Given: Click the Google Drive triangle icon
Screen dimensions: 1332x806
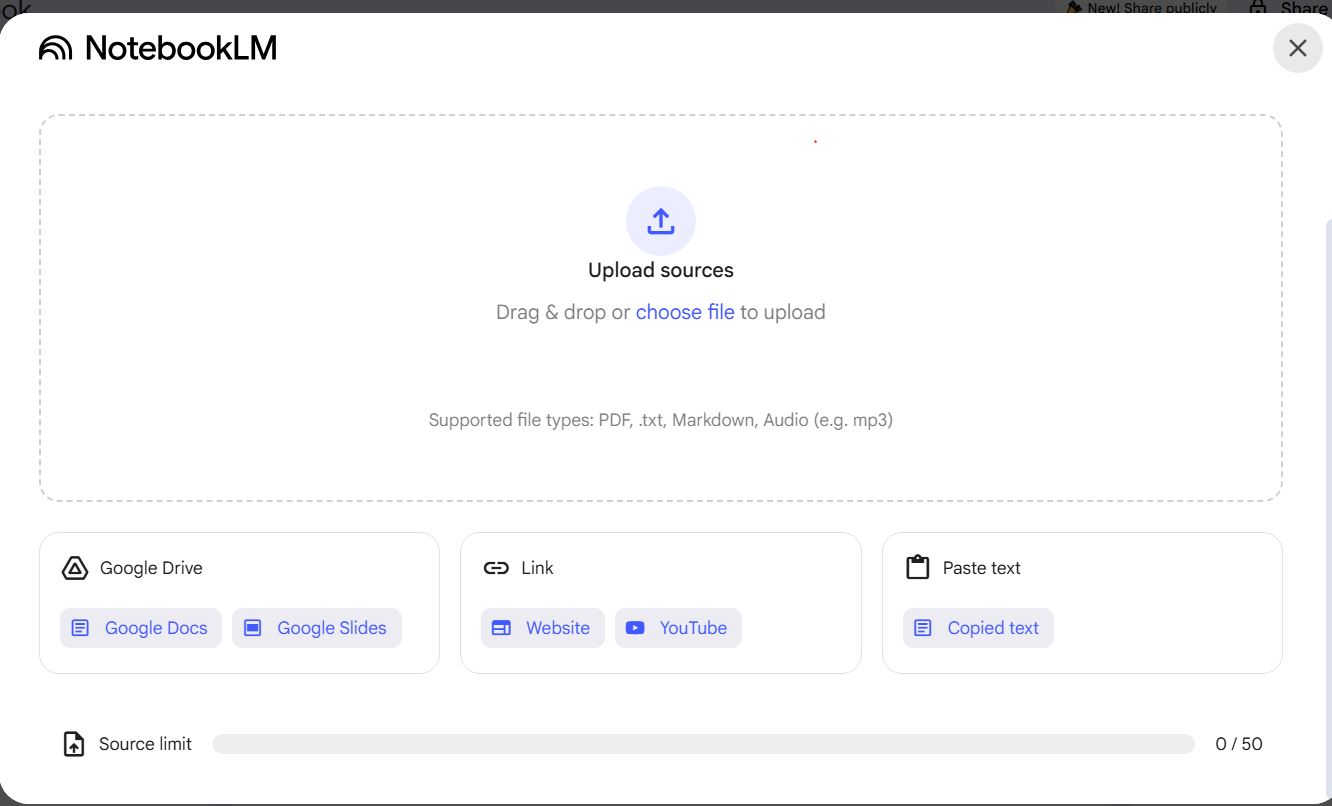Looking at the screenshot, I should (75, 568).
